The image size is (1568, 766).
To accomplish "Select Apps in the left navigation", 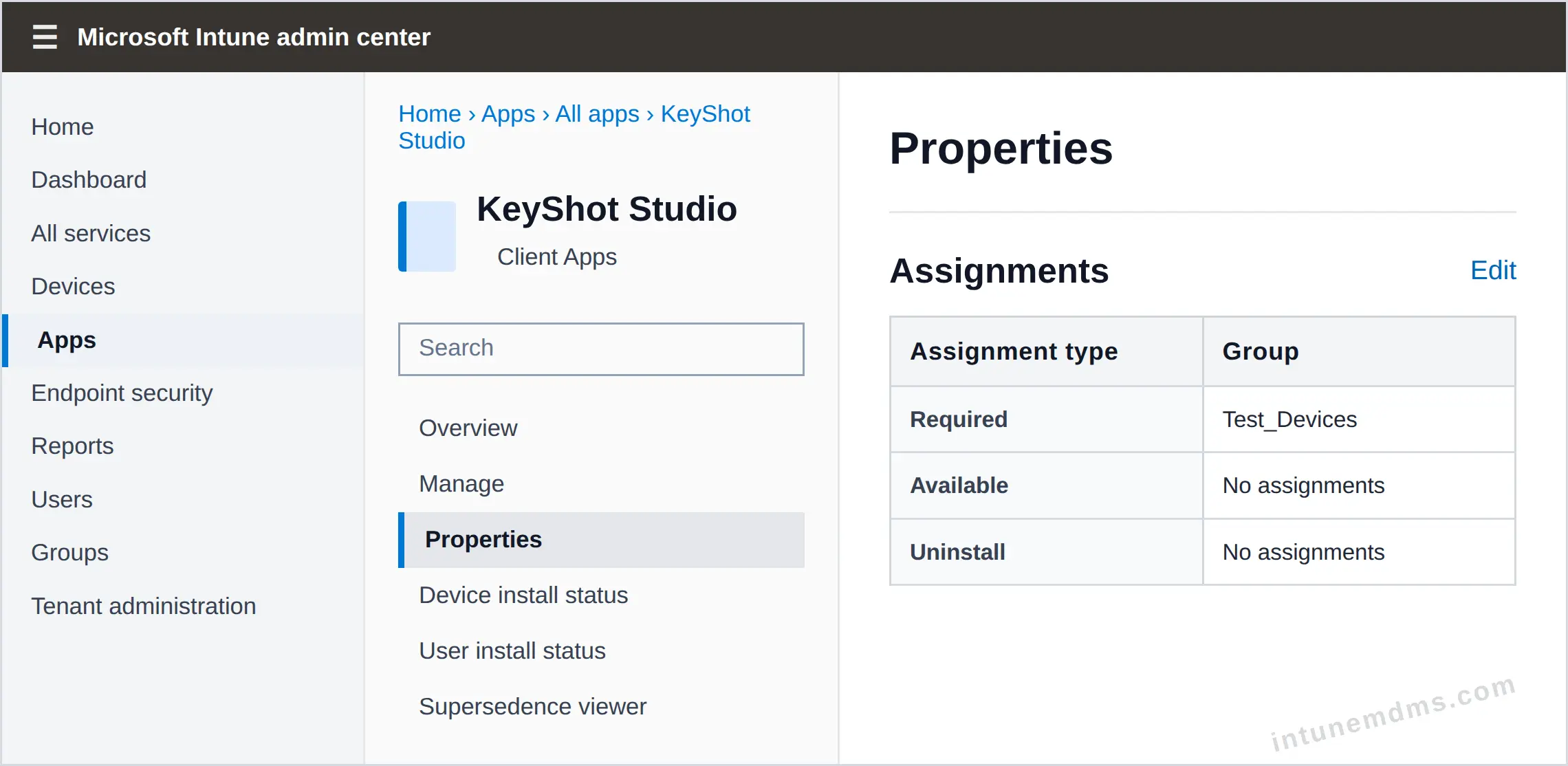I will coord(183,340).
